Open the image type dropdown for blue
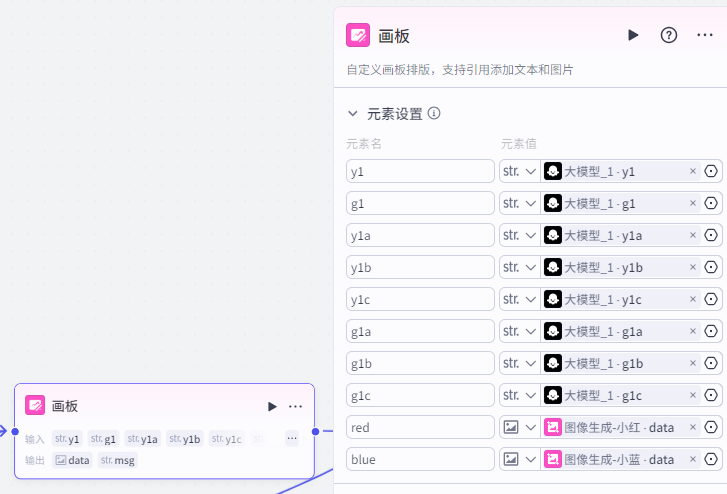Screen dimensions: 727x494 click(x=520, y=460)
